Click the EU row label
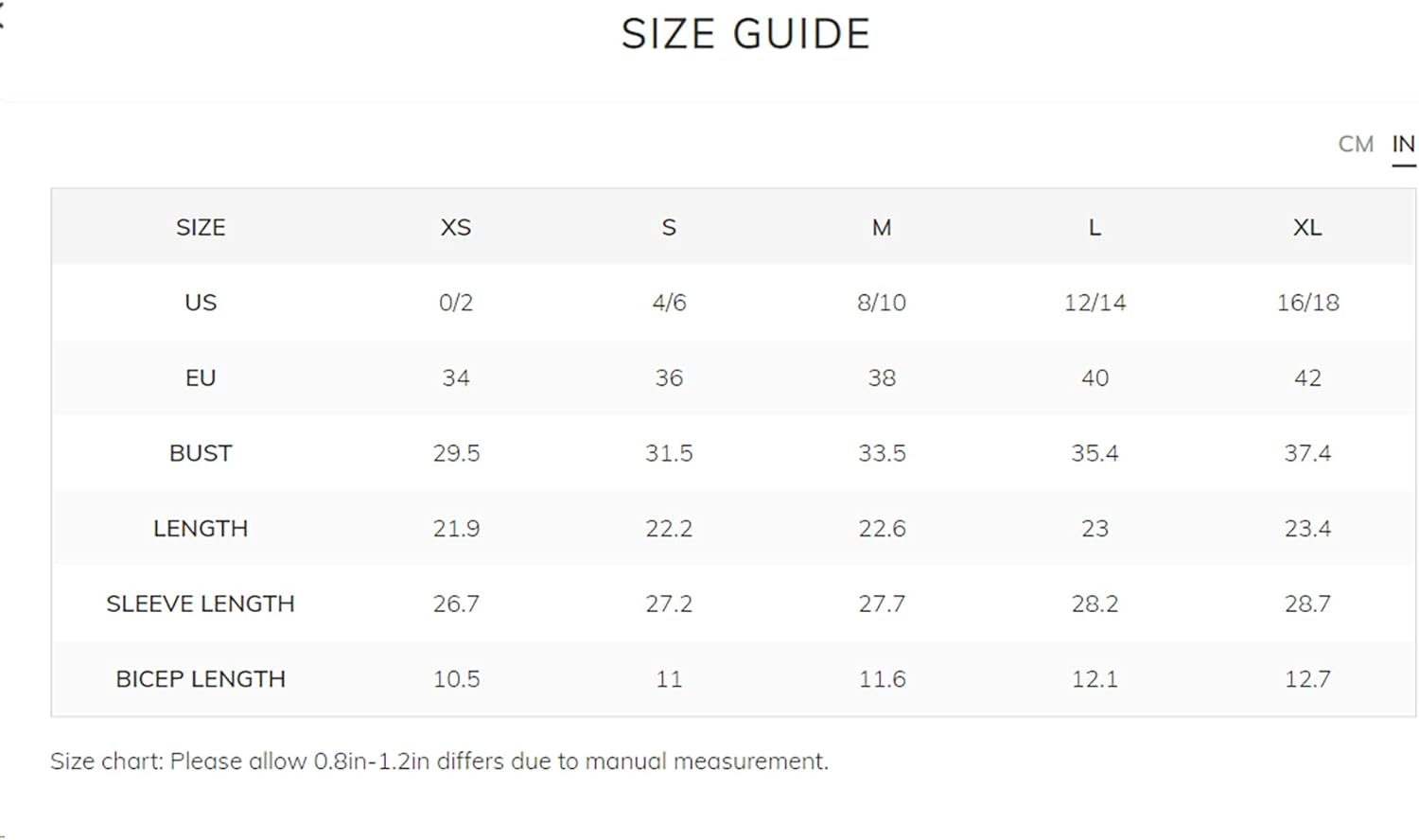Viewport: 1419px width, 840px height. click(201, 378)
